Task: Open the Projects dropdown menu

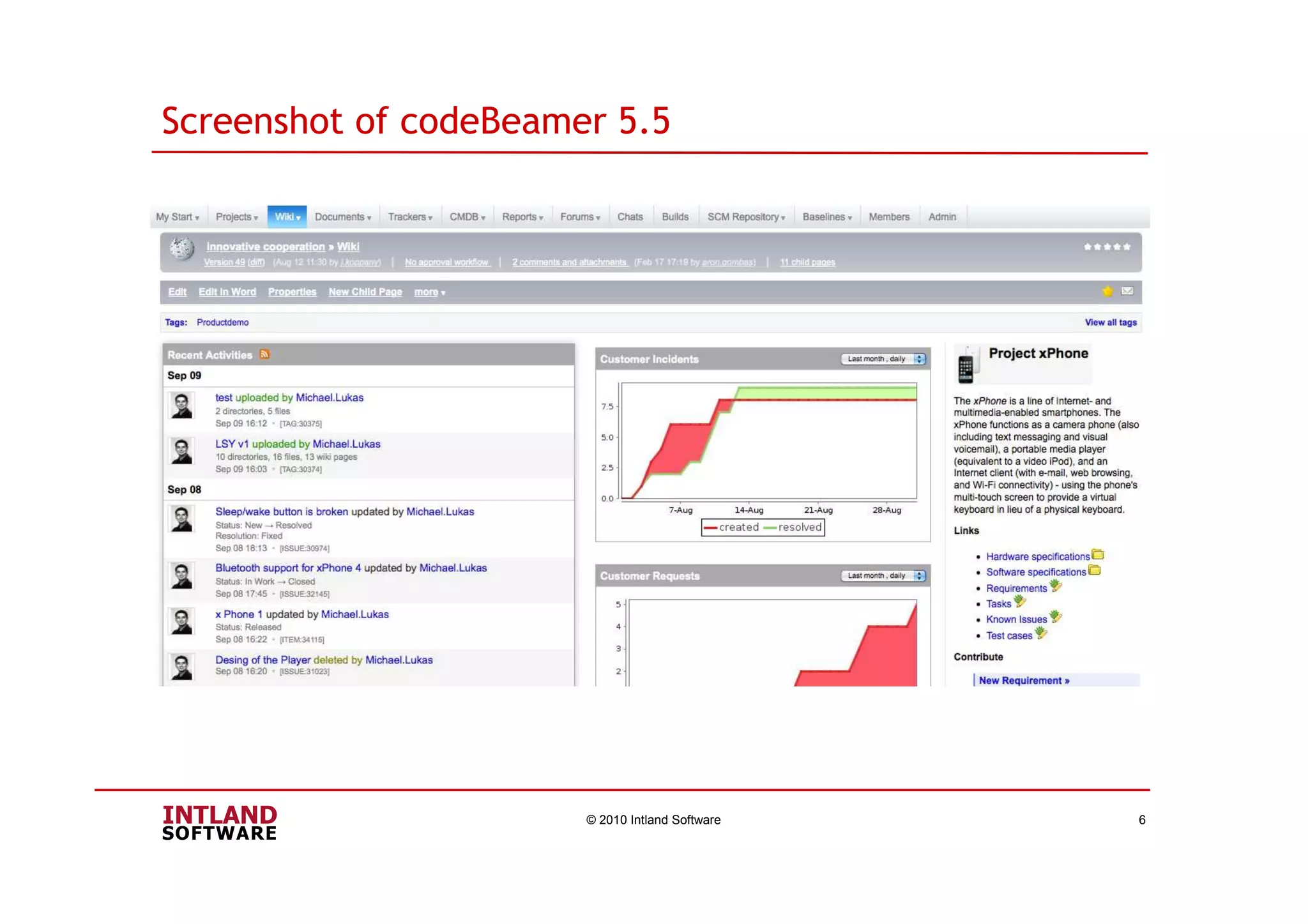Action: [x=237, y=217]
